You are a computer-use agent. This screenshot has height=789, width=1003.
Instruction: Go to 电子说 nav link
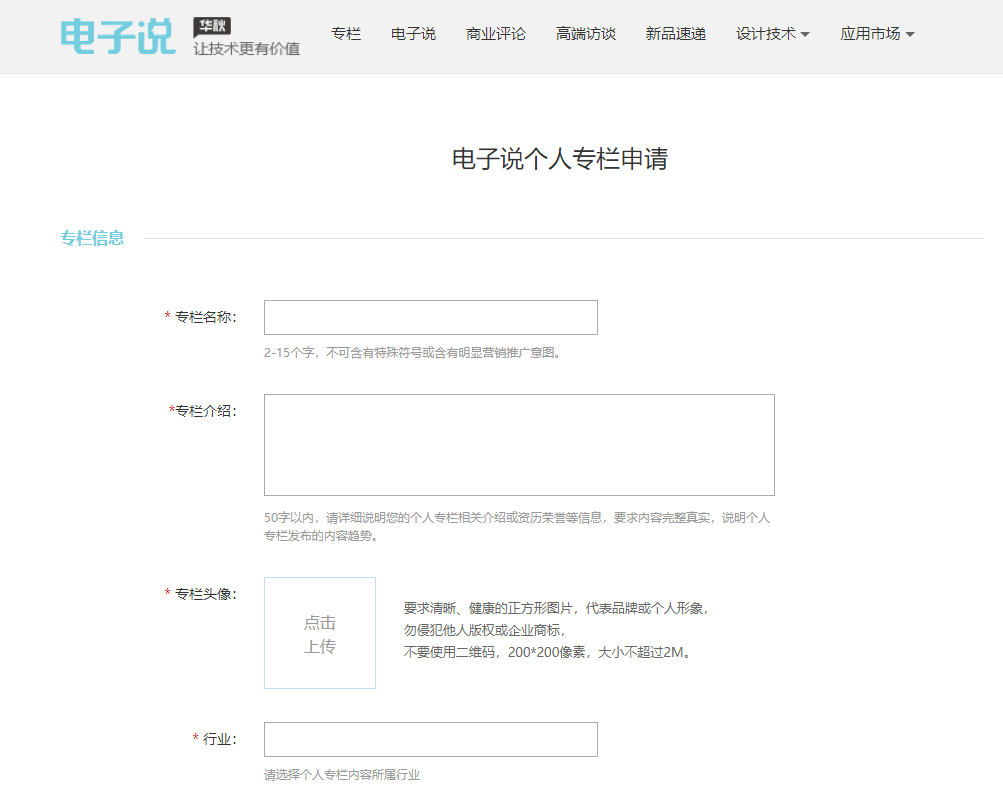(413, 33)
